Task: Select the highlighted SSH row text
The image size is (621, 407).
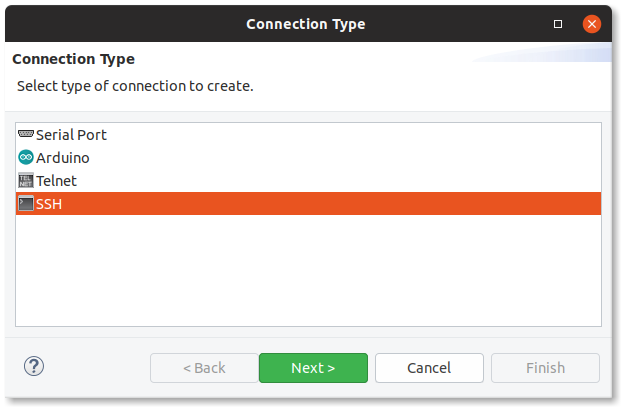Action: click(x=50, y=204)
